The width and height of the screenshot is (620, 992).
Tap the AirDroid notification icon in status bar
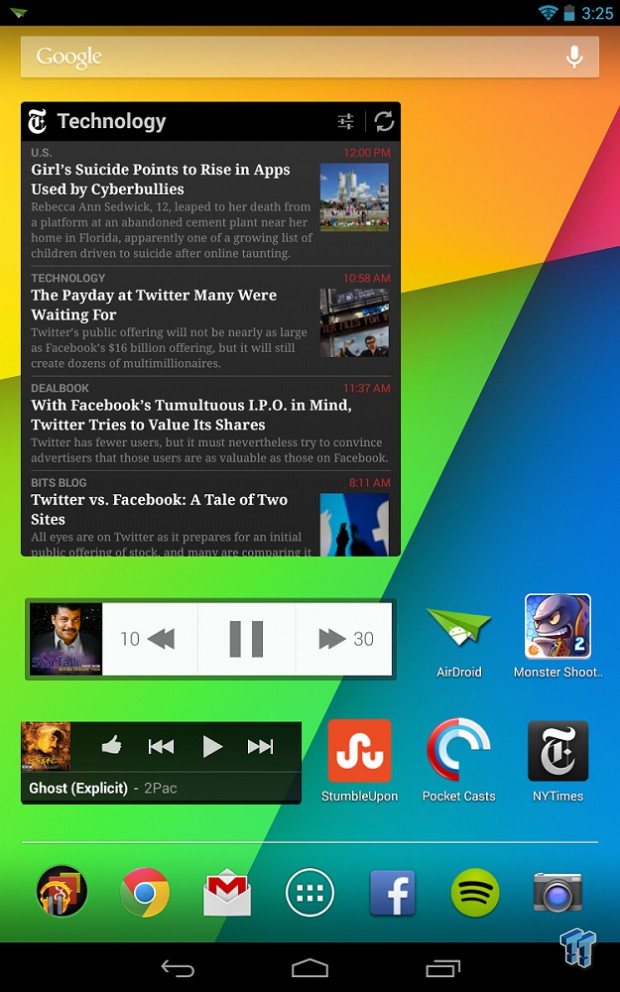click(18, 13)
